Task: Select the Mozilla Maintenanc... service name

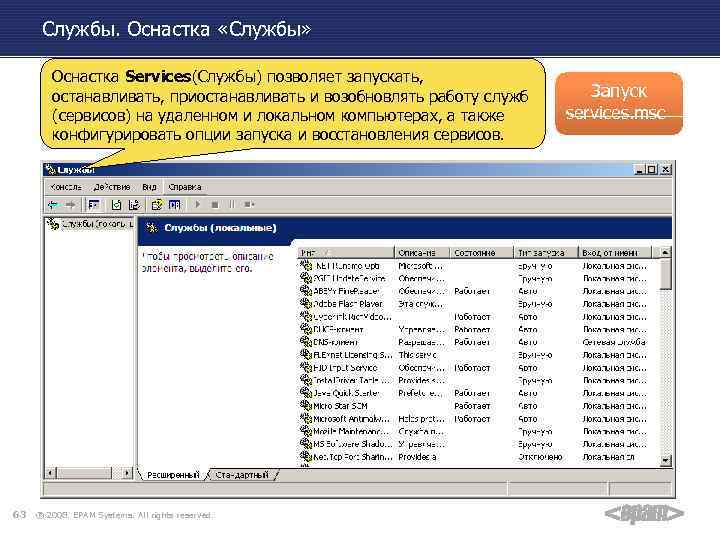Action: tap(351, 431)
